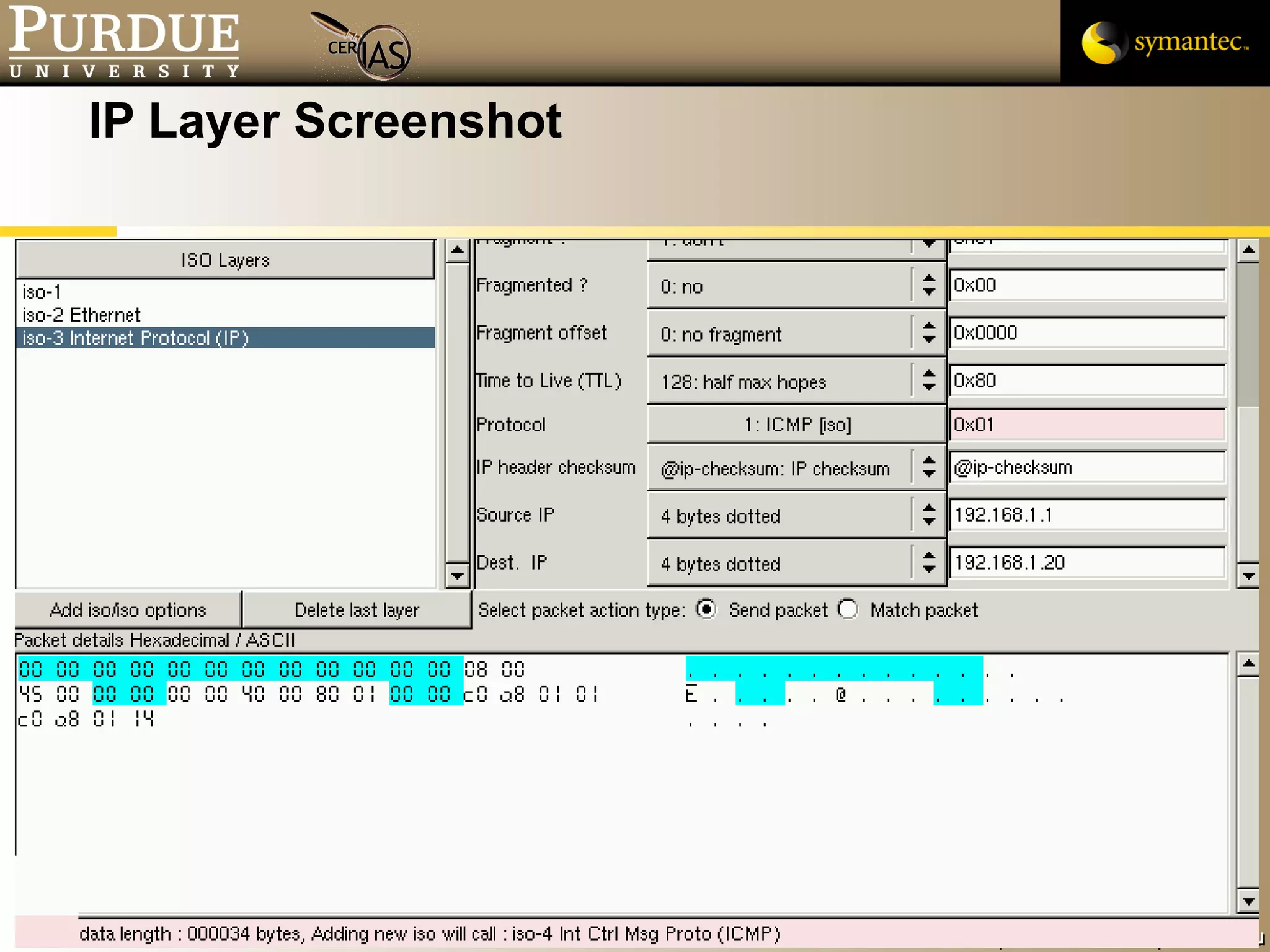Click the 45 byte starting IP header
This screenshot has width=1270, height=952.
[x=30, y=694]
